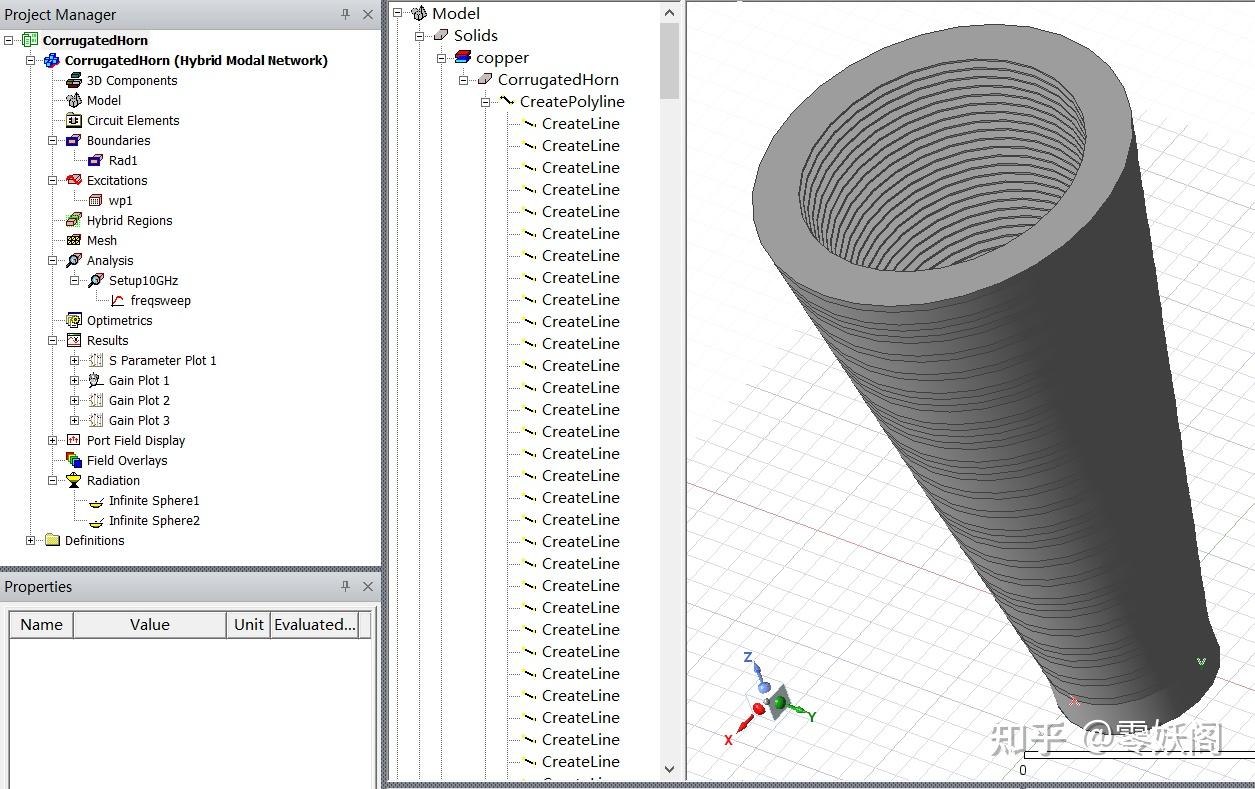Select the S Parameter Plot 1 report icon
The height and width of the screenshot is (789, 1255).
tap(97, 360)
